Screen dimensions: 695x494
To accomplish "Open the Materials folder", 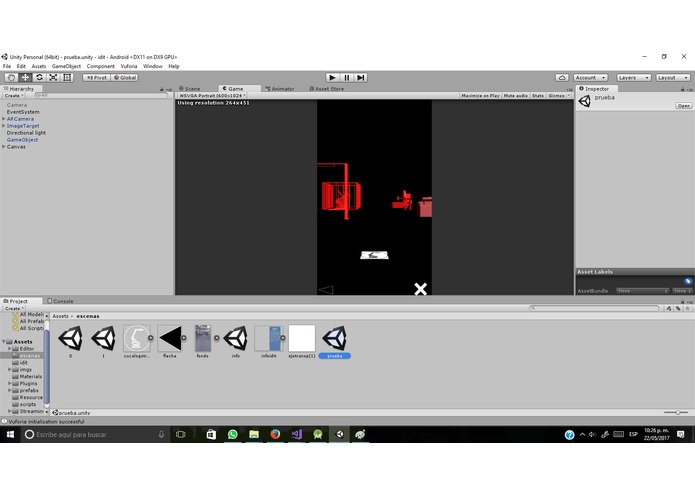I will click(x=31, y=377).
